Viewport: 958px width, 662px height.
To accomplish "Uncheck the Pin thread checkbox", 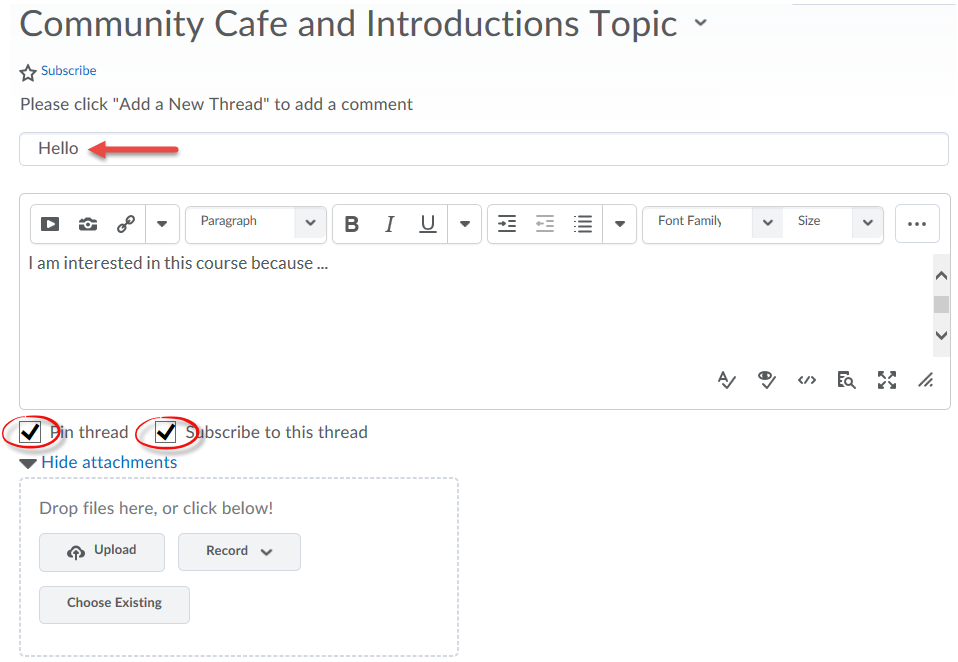I will pos(30,432).
